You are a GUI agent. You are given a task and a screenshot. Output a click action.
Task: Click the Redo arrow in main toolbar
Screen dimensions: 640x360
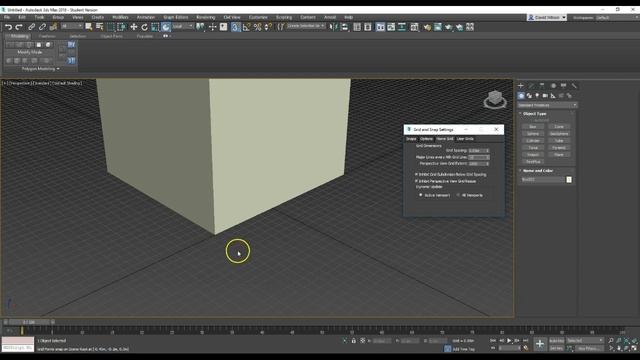[19, 27]
